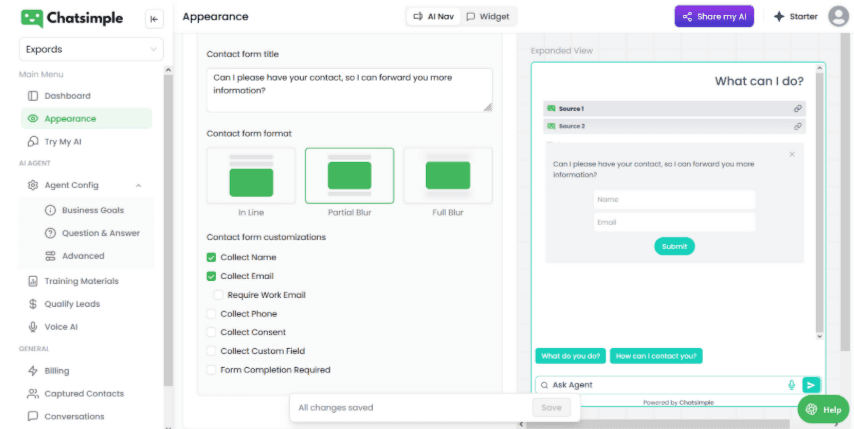Switch to the AI Nav tab
Image resolution: width=854 pixels, height=429 pixels.
[434, 16]
